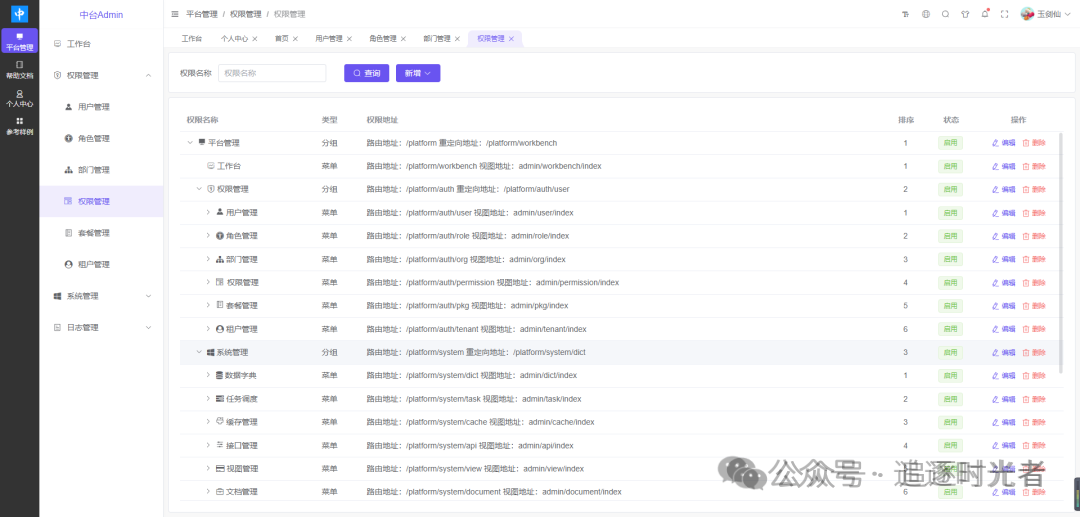
Task: Edit the 缓存管理 row
Action: (1004, 422)
